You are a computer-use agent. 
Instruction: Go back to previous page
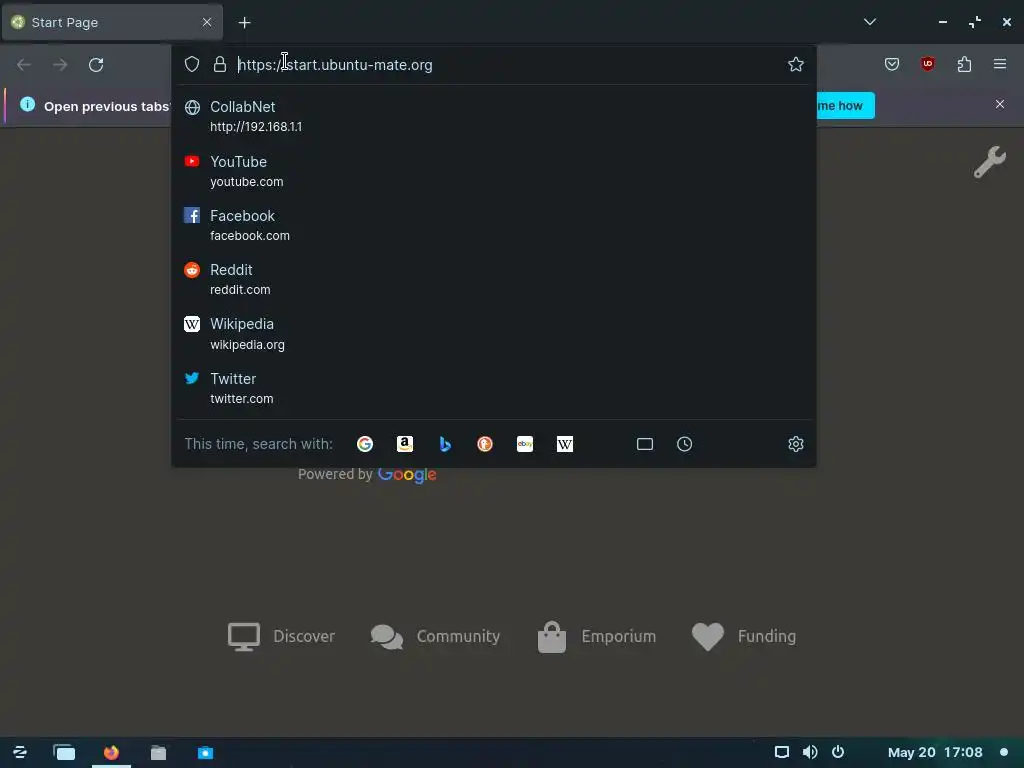tap(24, 65)
